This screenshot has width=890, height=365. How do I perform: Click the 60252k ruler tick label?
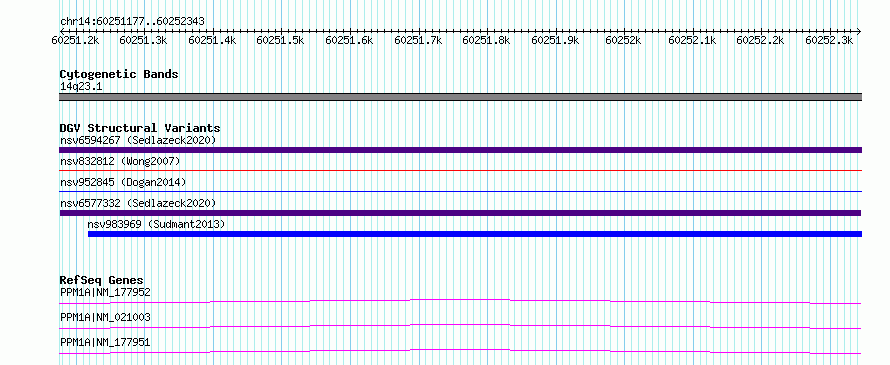click(x=624, y=40)
